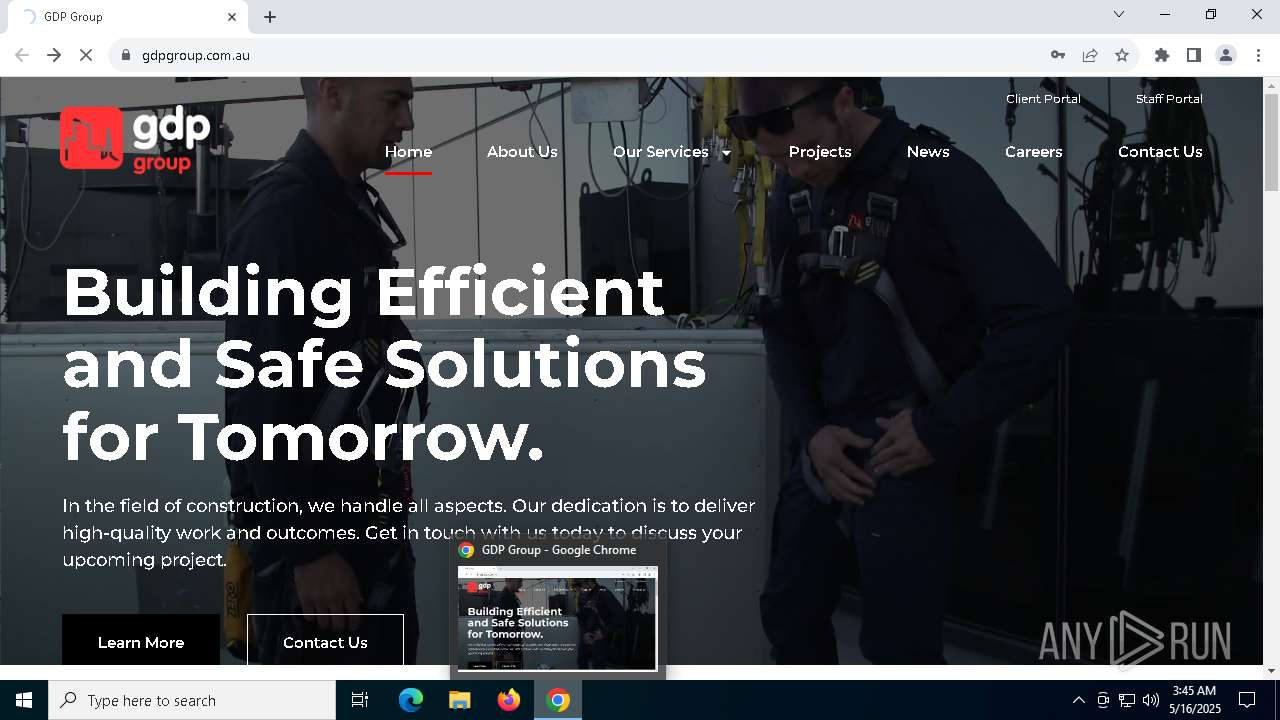Open the Windows Start menu
This screenshot has height=720, width=1280.
[x=24, y=700]
